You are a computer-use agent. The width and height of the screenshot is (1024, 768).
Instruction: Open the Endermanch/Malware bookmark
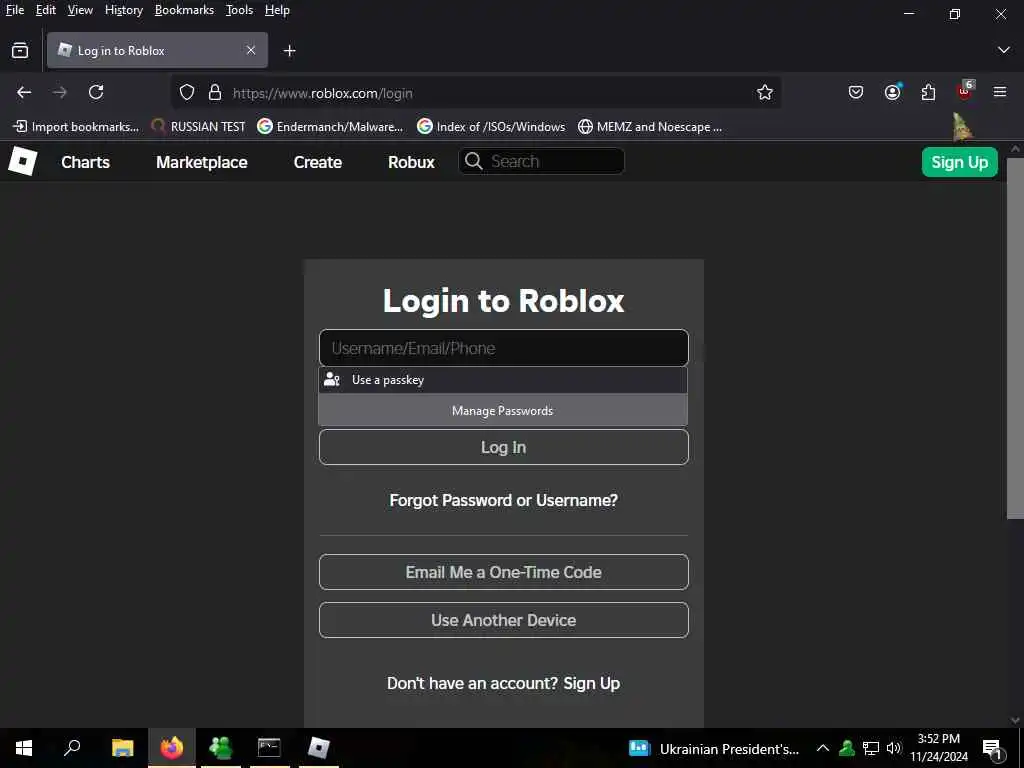[330, 127]
